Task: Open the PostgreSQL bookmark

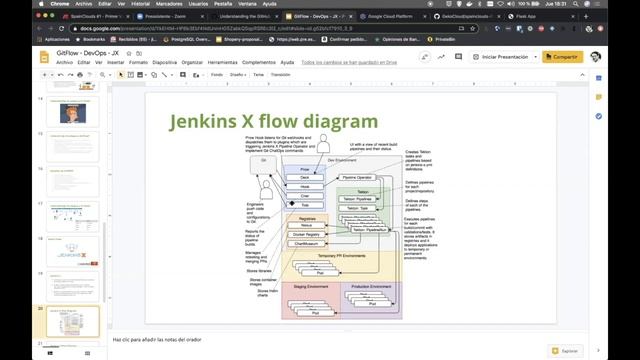Action: click(187, 40)
